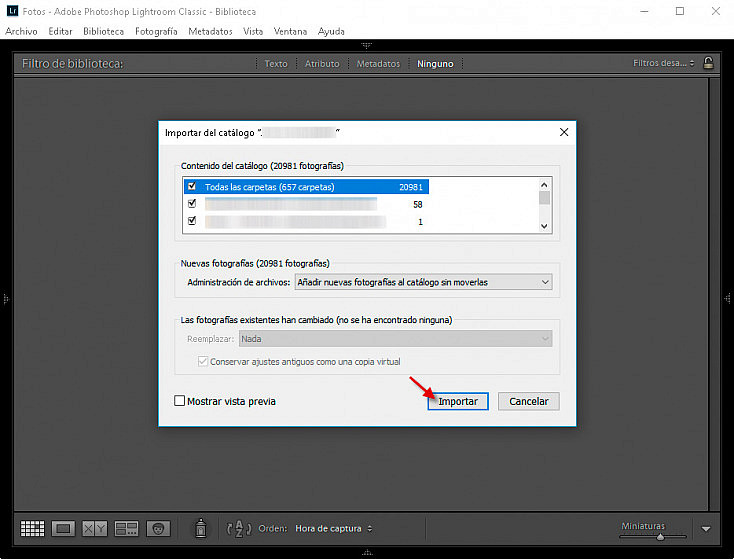Open the Fotografía menu
The height and width of the screenshot is (559, 734).
pos(156,31)
